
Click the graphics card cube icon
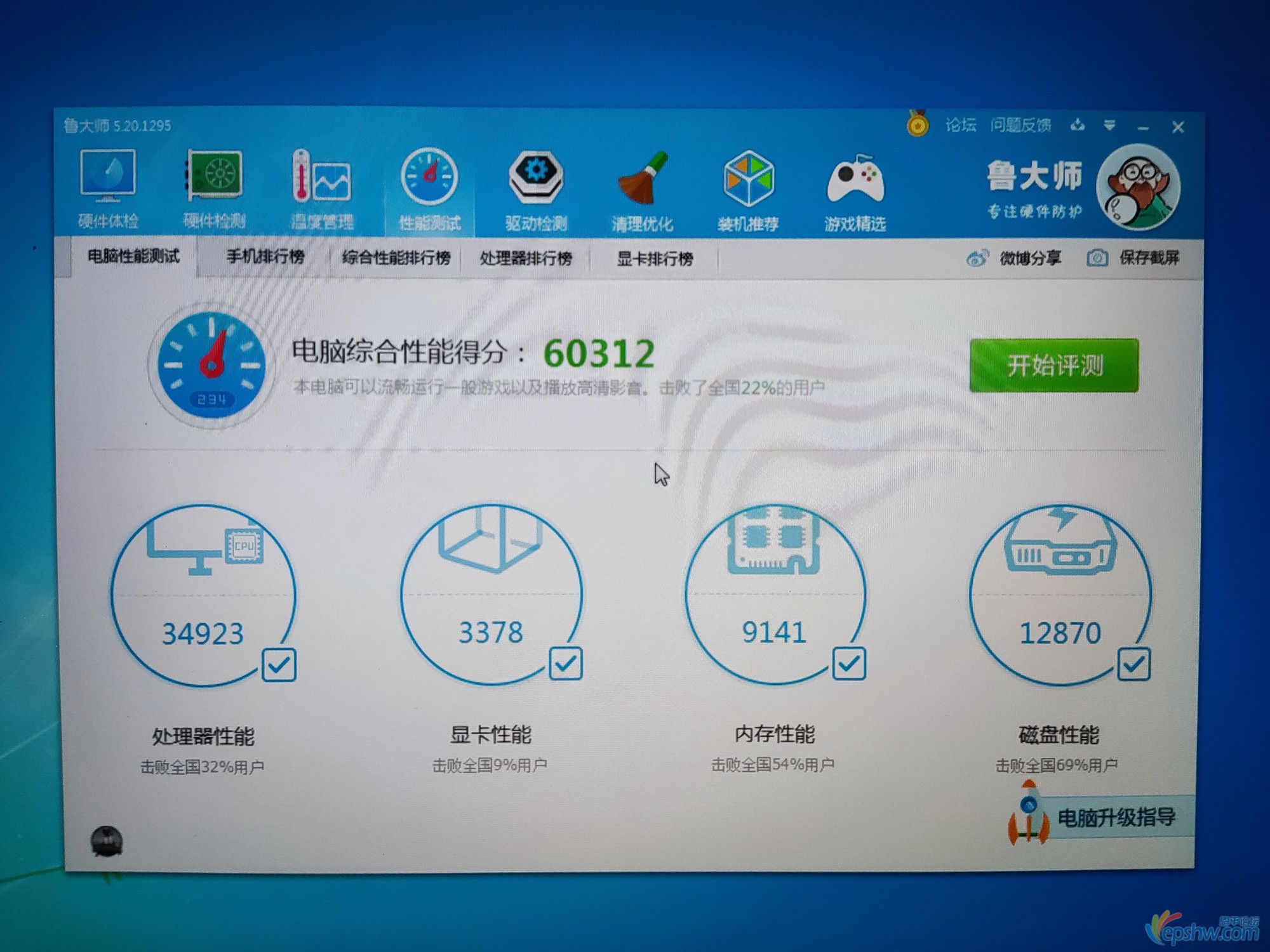click(490, 538)
